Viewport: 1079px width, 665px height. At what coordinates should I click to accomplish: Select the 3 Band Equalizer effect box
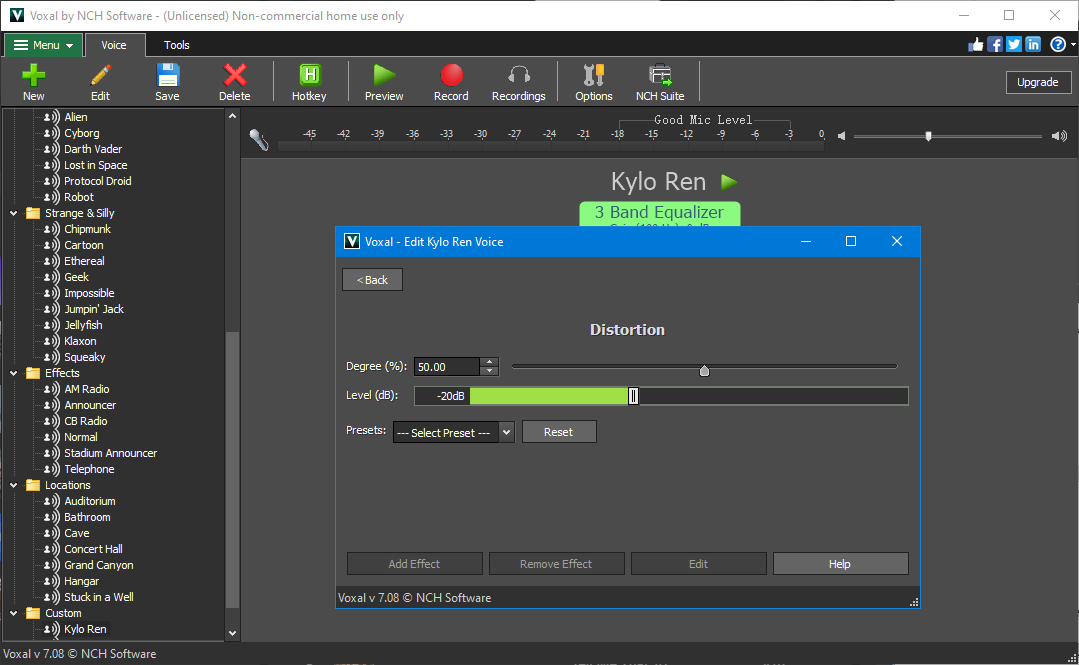[x=659, y=213]
